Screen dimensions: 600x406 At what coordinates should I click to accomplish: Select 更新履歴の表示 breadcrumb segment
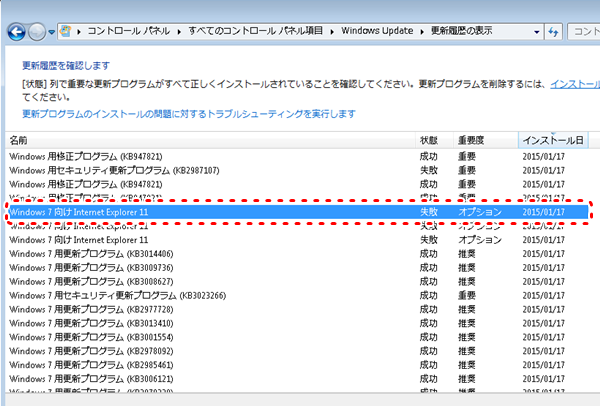point(461,31)
